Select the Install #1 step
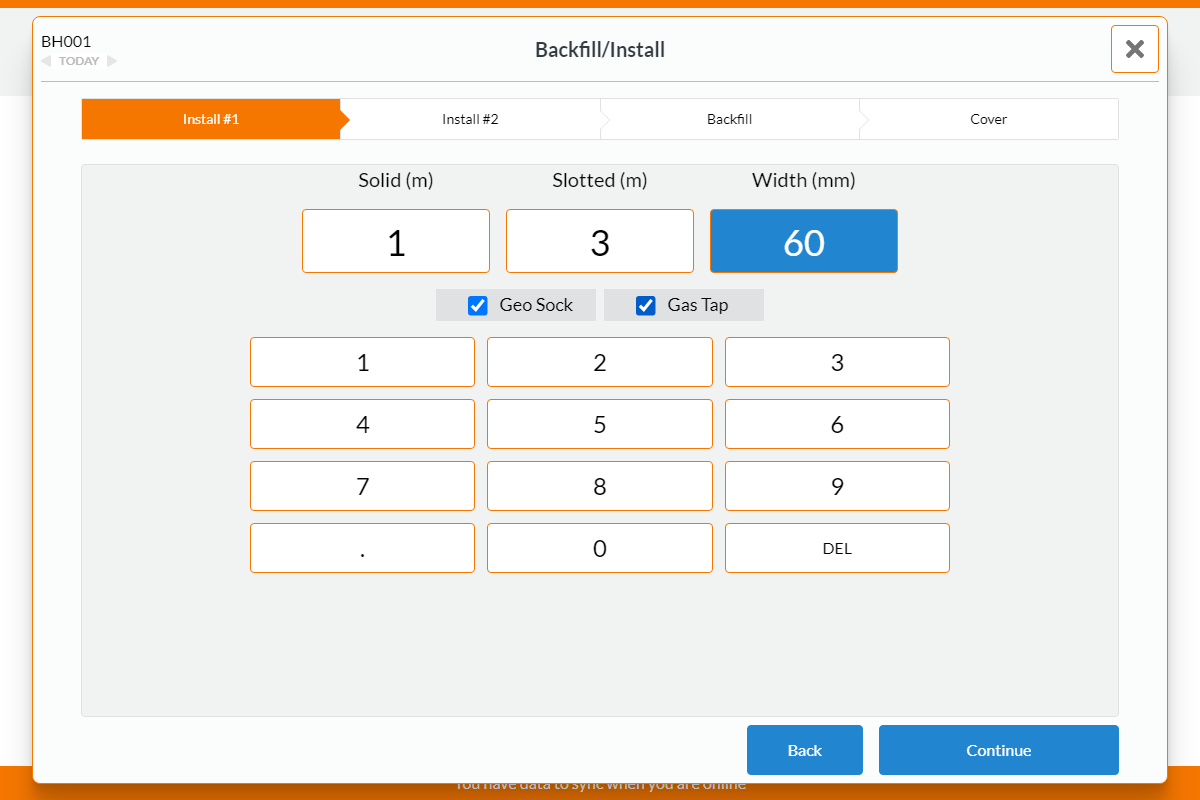 [x=211, y=119]
